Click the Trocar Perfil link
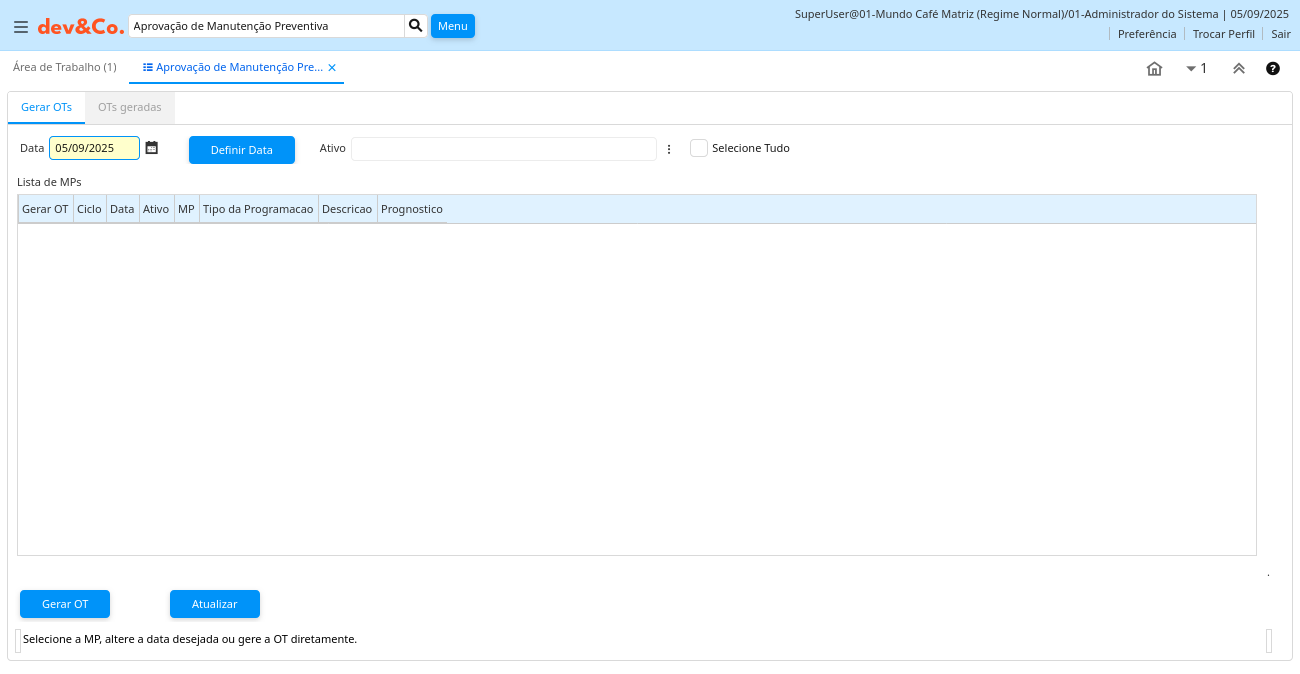This screenshot has height=674, width=1300. [1223, 34]
